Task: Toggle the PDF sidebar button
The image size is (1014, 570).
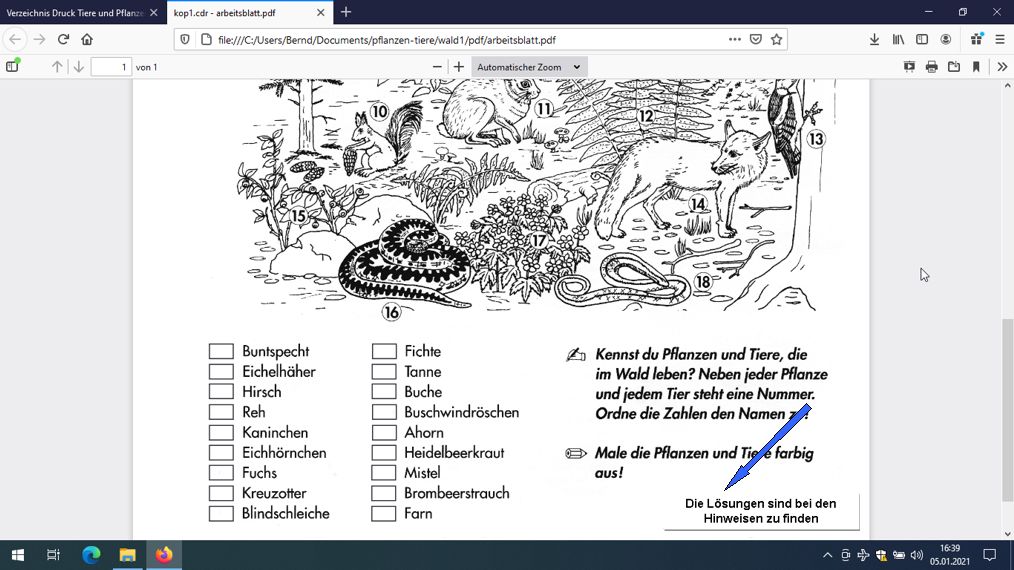Action: (x=12, y=66)
